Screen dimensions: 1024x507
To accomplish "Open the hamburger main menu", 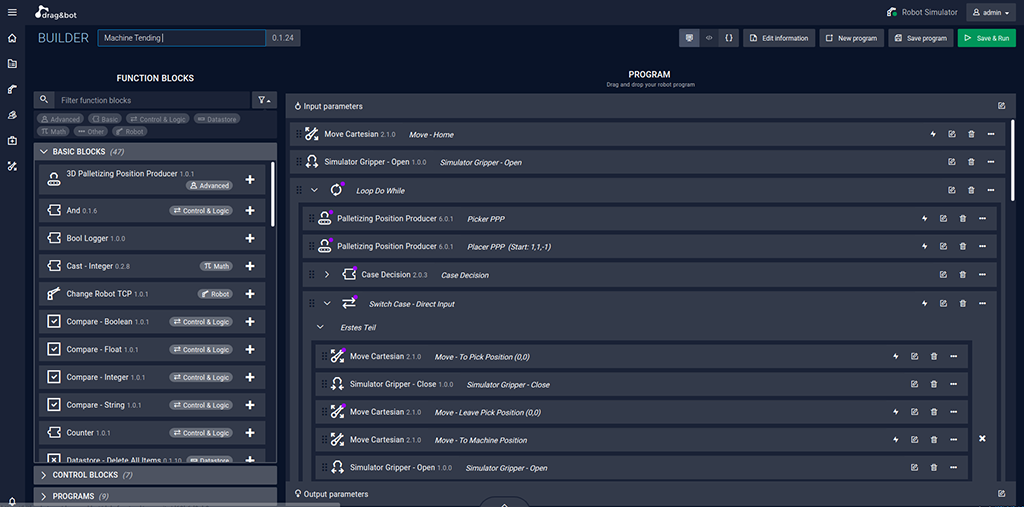I will [x=12, y=12].
